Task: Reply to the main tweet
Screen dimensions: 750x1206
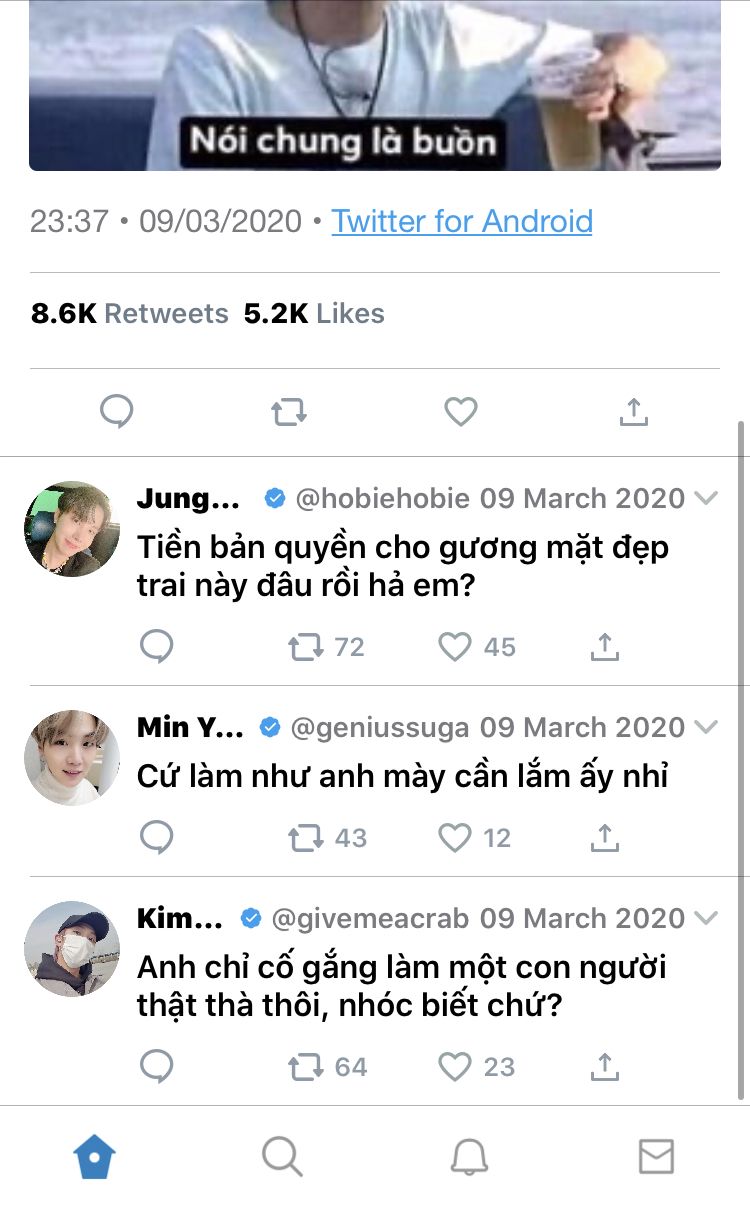Action: click(117, 411)
